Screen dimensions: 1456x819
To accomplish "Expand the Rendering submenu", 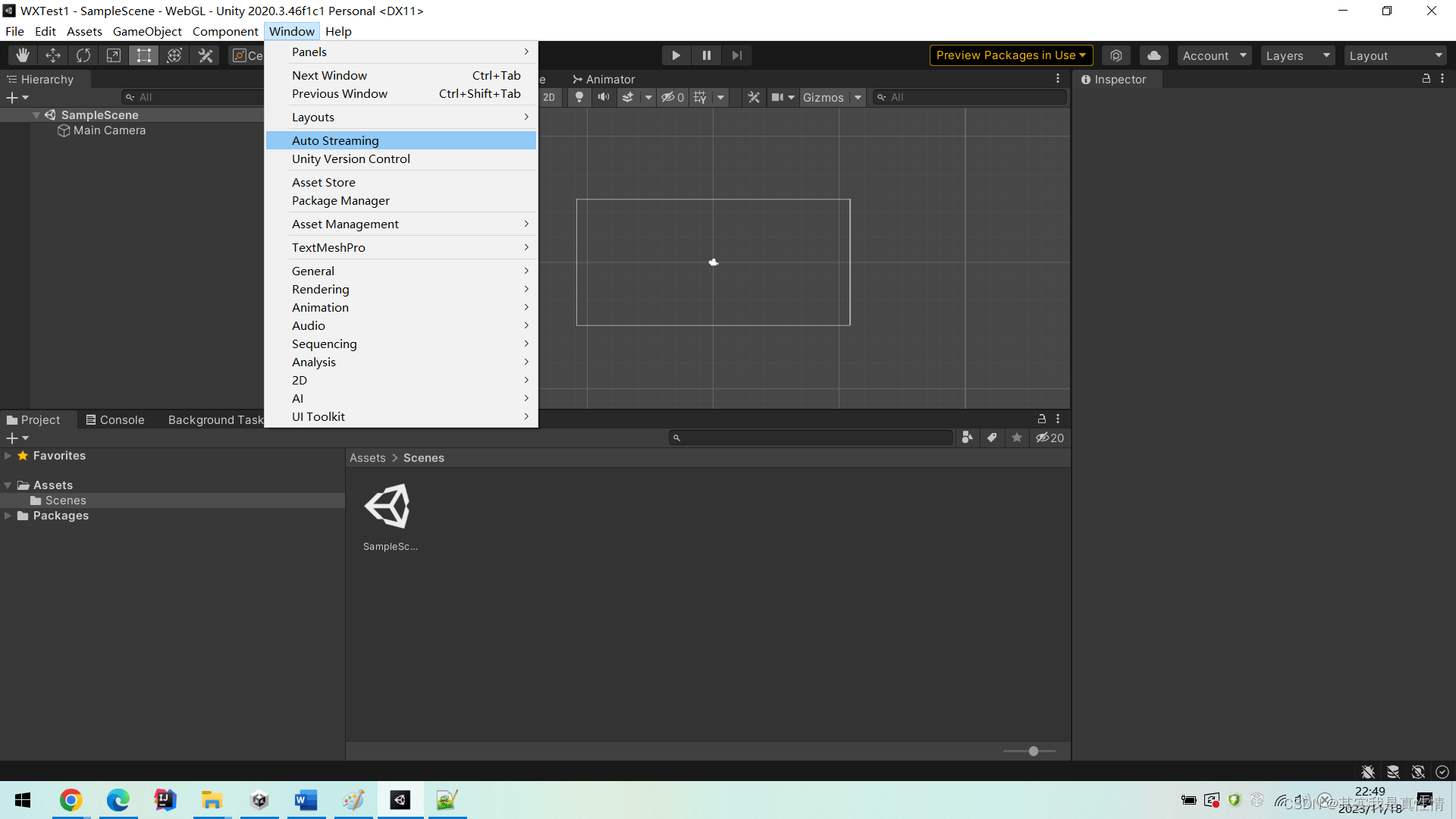I will [320, 289].
